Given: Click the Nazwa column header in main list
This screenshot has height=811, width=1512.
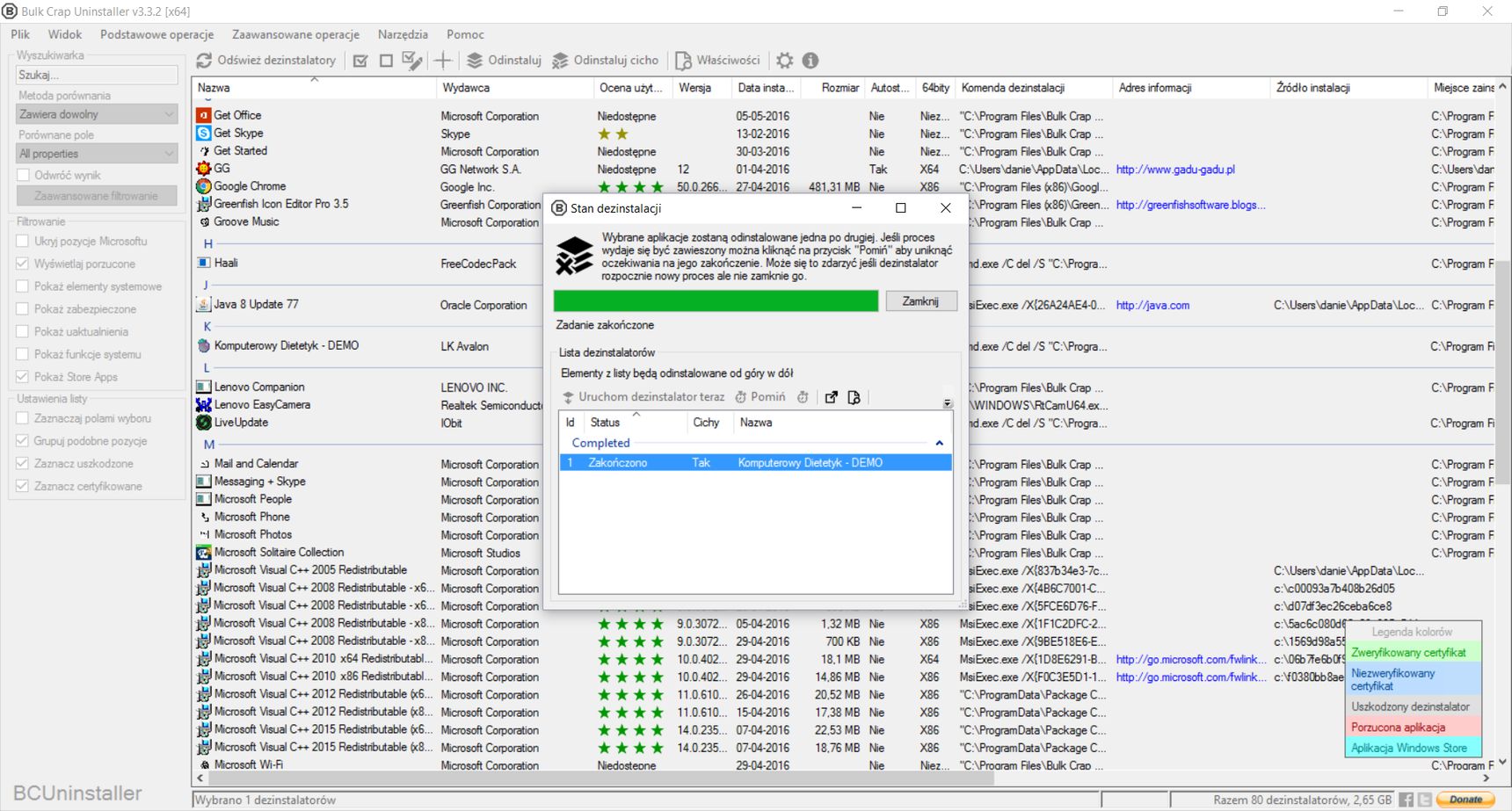Looking at the screenshot, I should pos(314,88).
